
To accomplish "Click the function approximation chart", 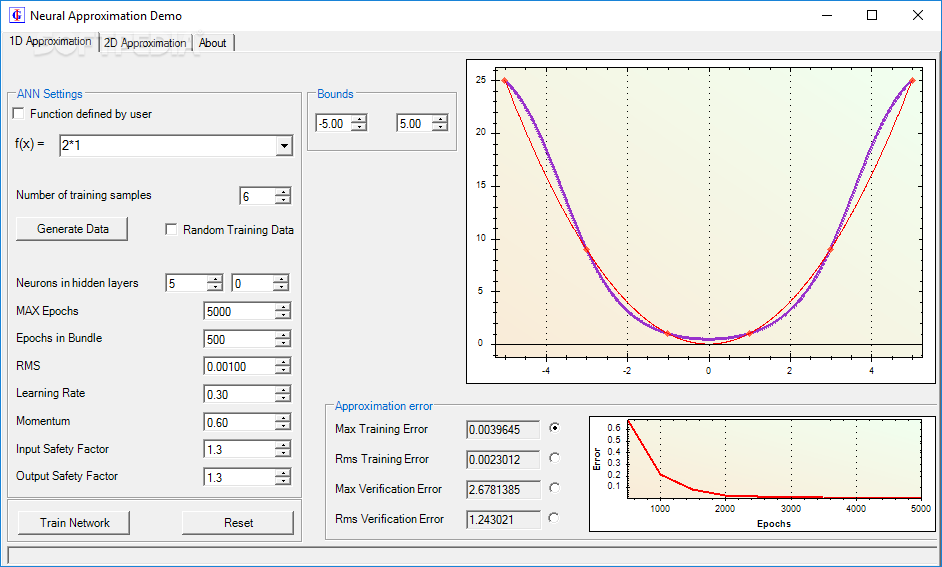I will tap(701, 222).
